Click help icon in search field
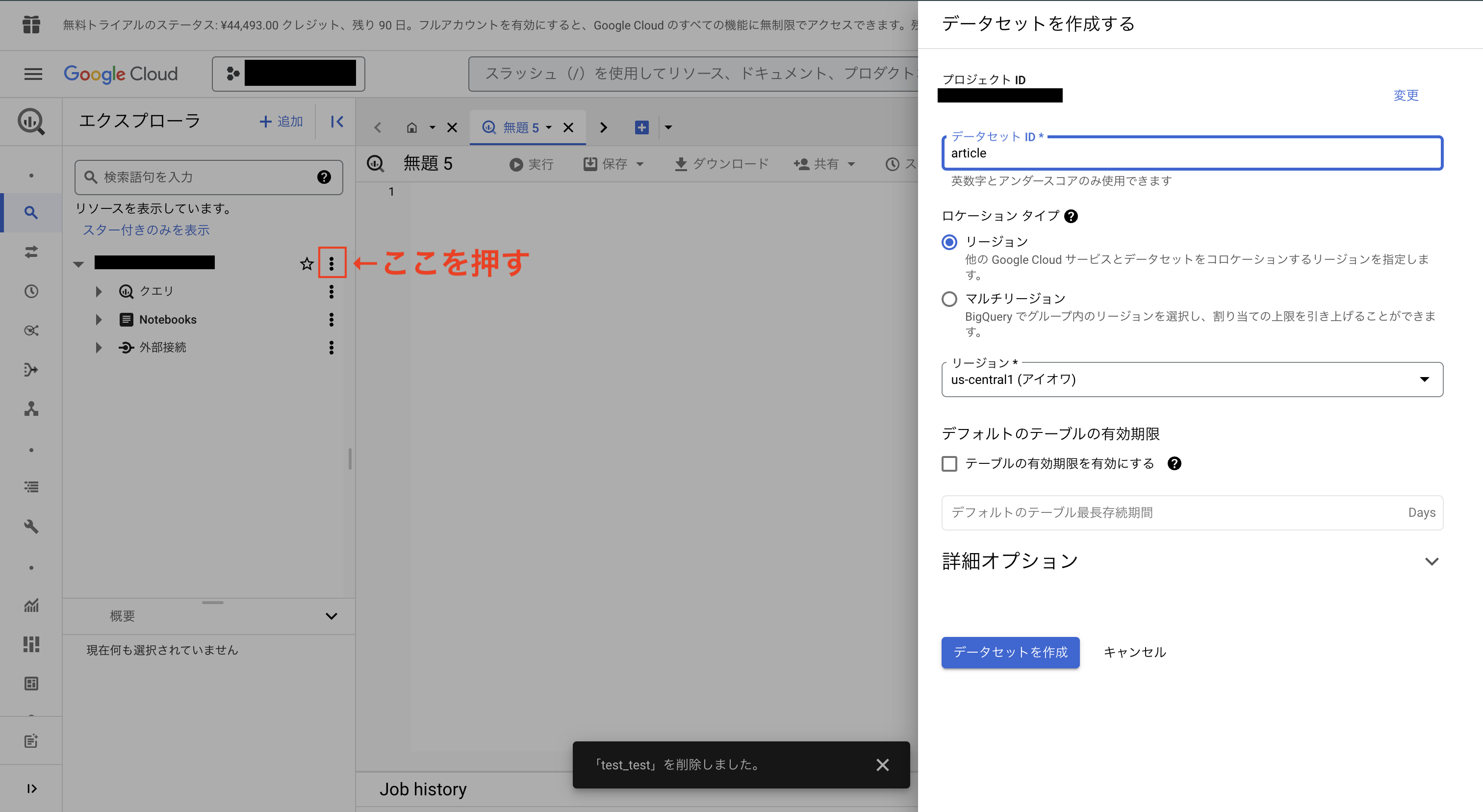1483x812 pixels. 324,177
